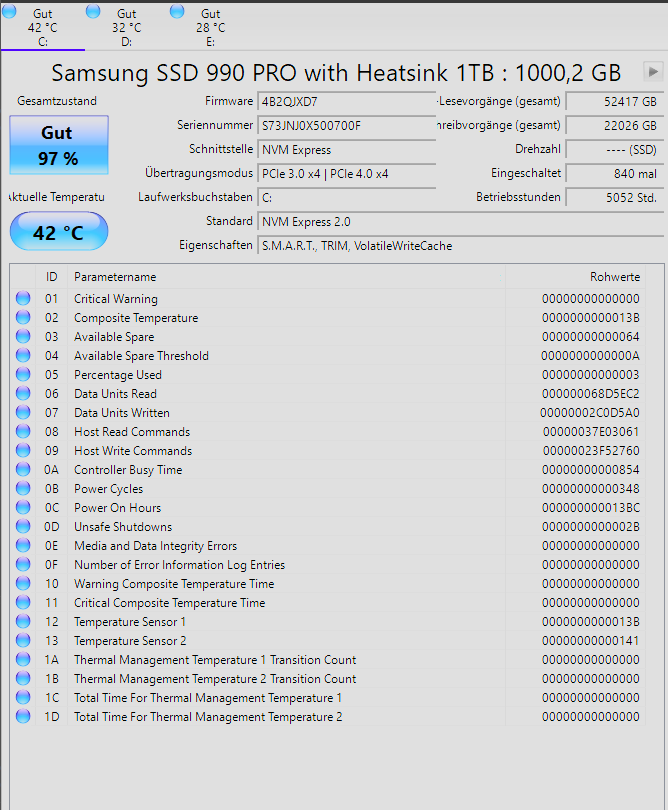Click status orb of Temperature Sensor 1 row

[23, 621]
